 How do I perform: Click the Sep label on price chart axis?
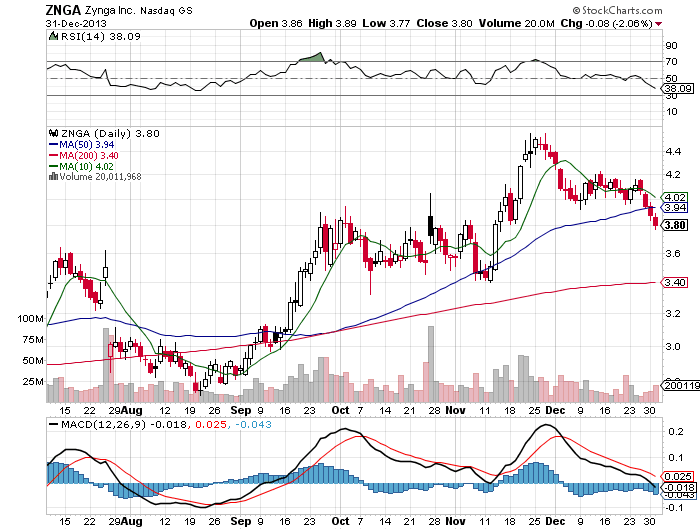coord(242,410)
